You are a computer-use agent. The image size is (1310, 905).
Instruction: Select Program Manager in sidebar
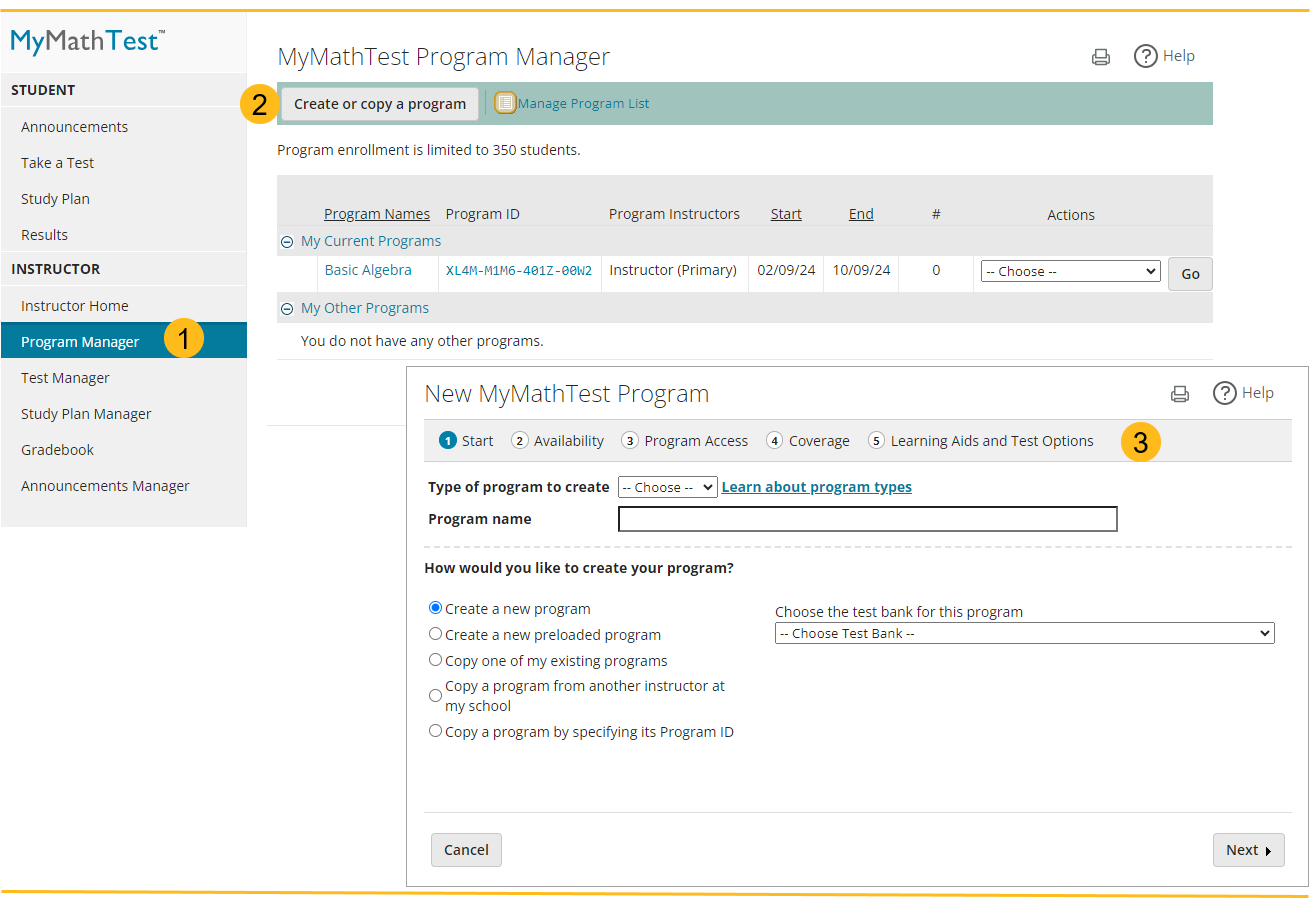[124, 341]
